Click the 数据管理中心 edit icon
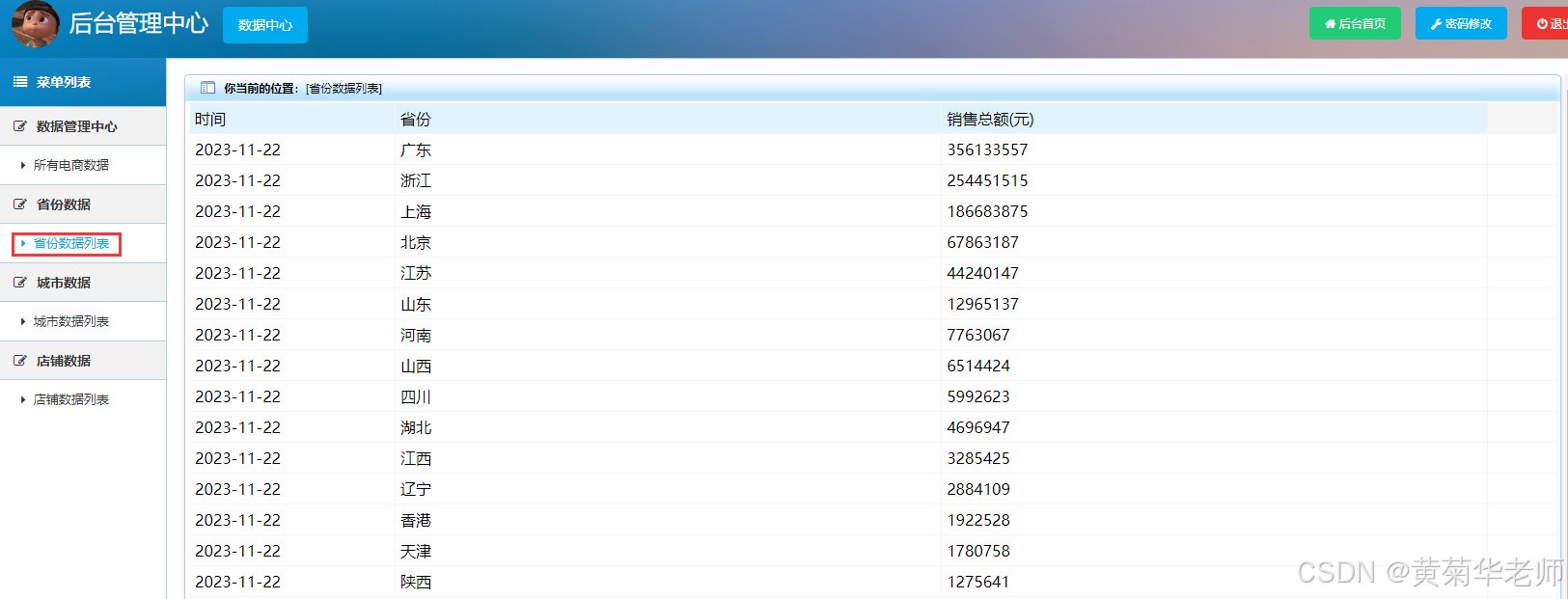This screenshot has width=1568, height=599. point(20,126)
